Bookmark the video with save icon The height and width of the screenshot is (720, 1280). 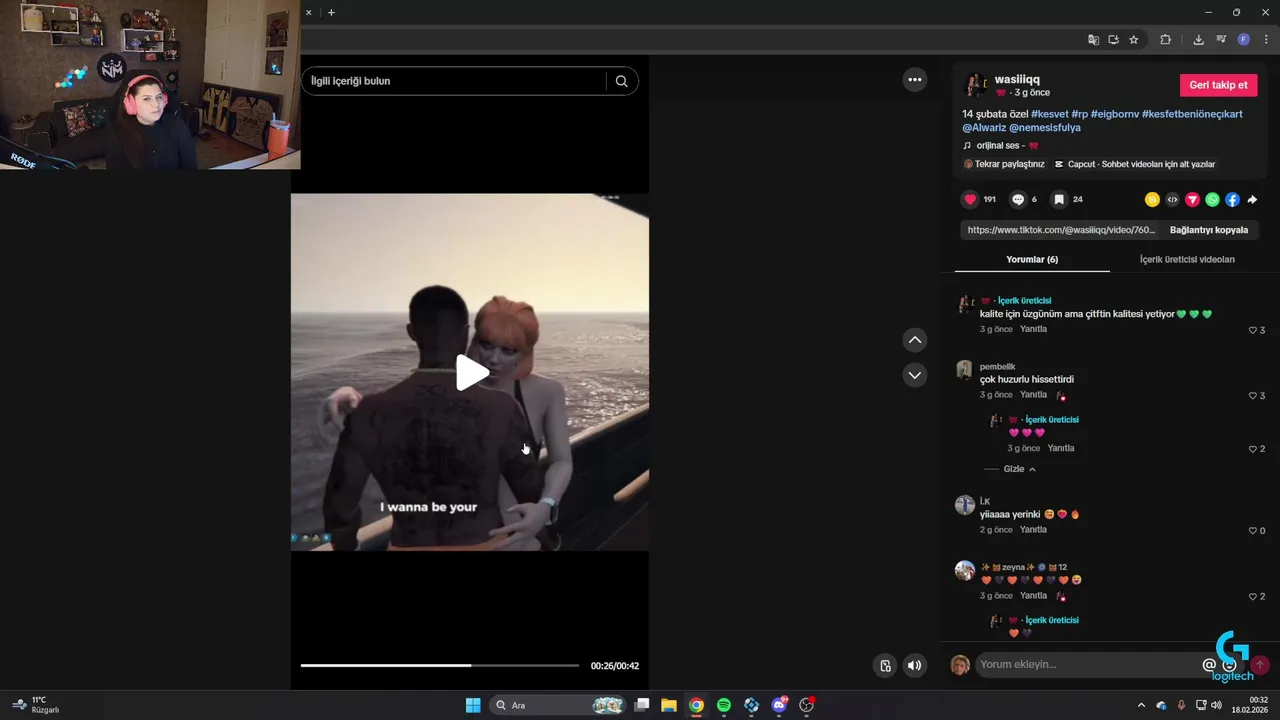click(x=1058, y=199)
